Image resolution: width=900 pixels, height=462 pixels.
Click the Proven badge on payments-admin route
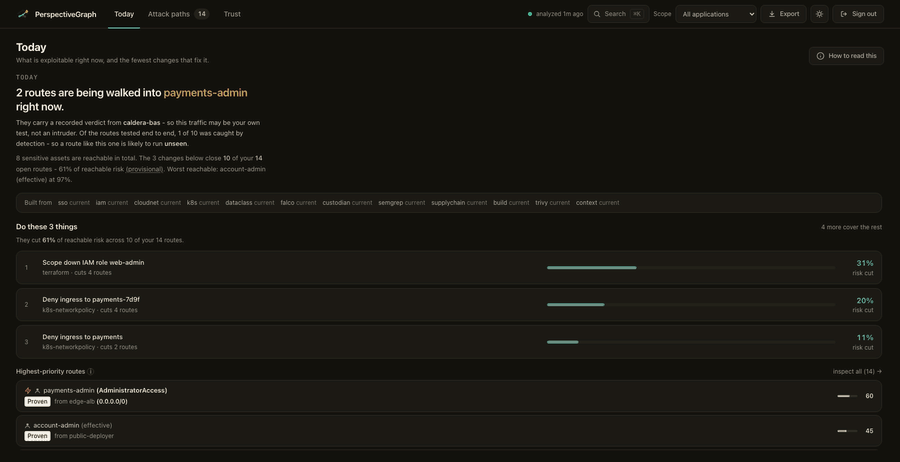tap(37, 402)
